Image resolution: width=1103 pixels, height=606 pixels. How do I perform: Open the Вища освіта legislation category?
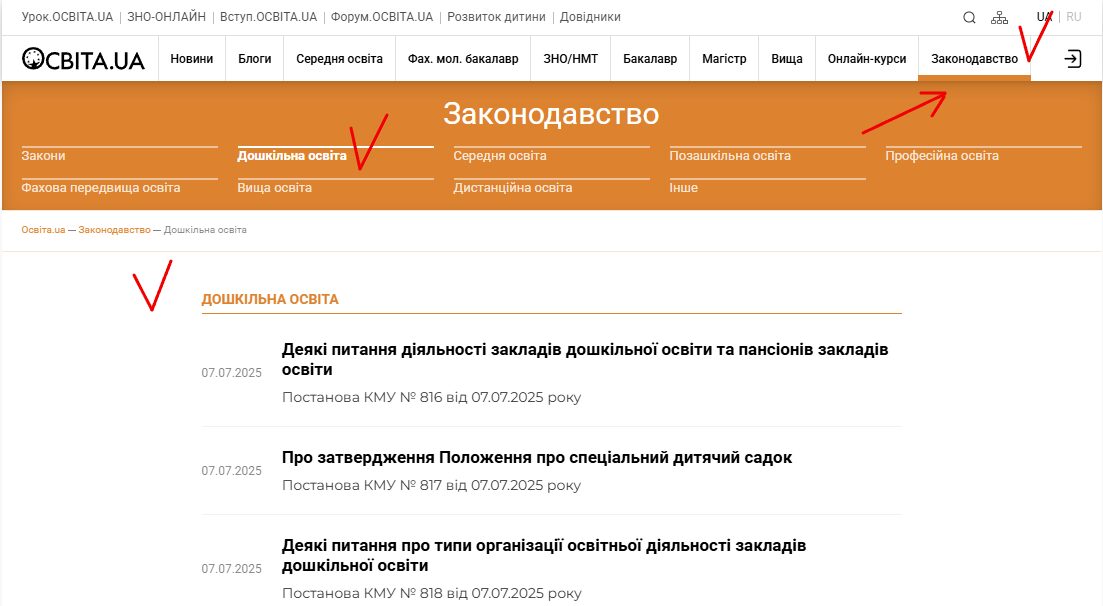(275, 188)
